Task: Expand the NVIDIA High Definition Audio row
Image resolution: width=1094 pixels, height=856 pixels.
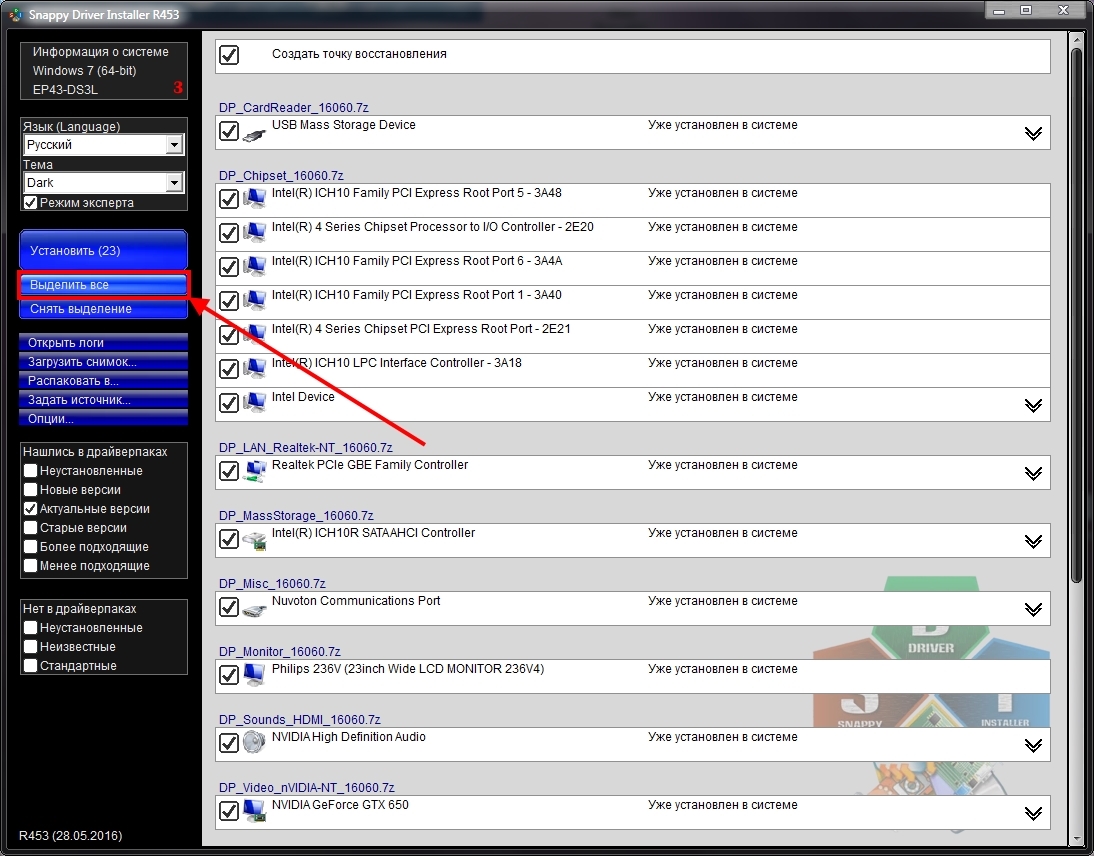Action: coord(1033,746)
